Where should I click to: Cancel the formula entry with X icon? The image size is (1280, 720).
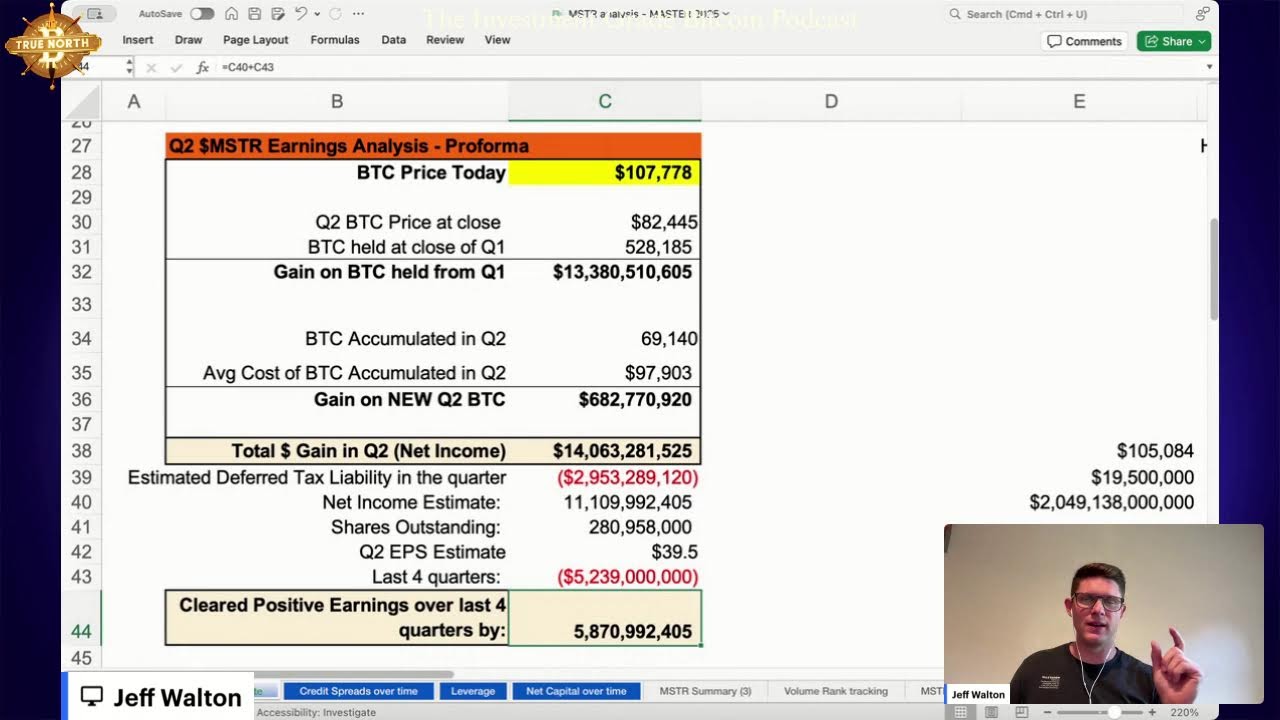(151, 67)
